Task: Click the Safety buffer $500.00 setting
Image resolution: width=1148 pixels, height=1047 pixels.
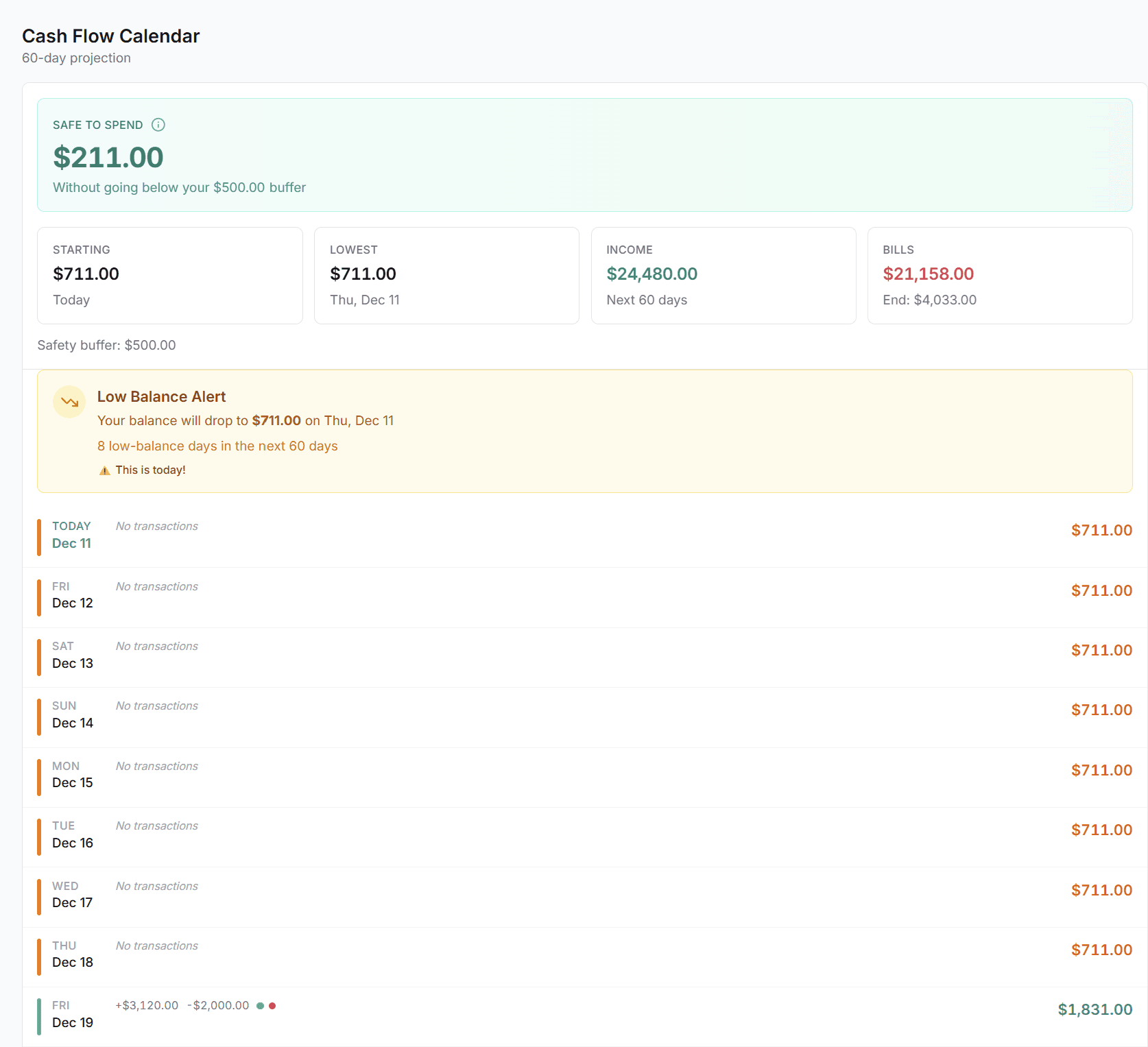Action: pos(106,345)
